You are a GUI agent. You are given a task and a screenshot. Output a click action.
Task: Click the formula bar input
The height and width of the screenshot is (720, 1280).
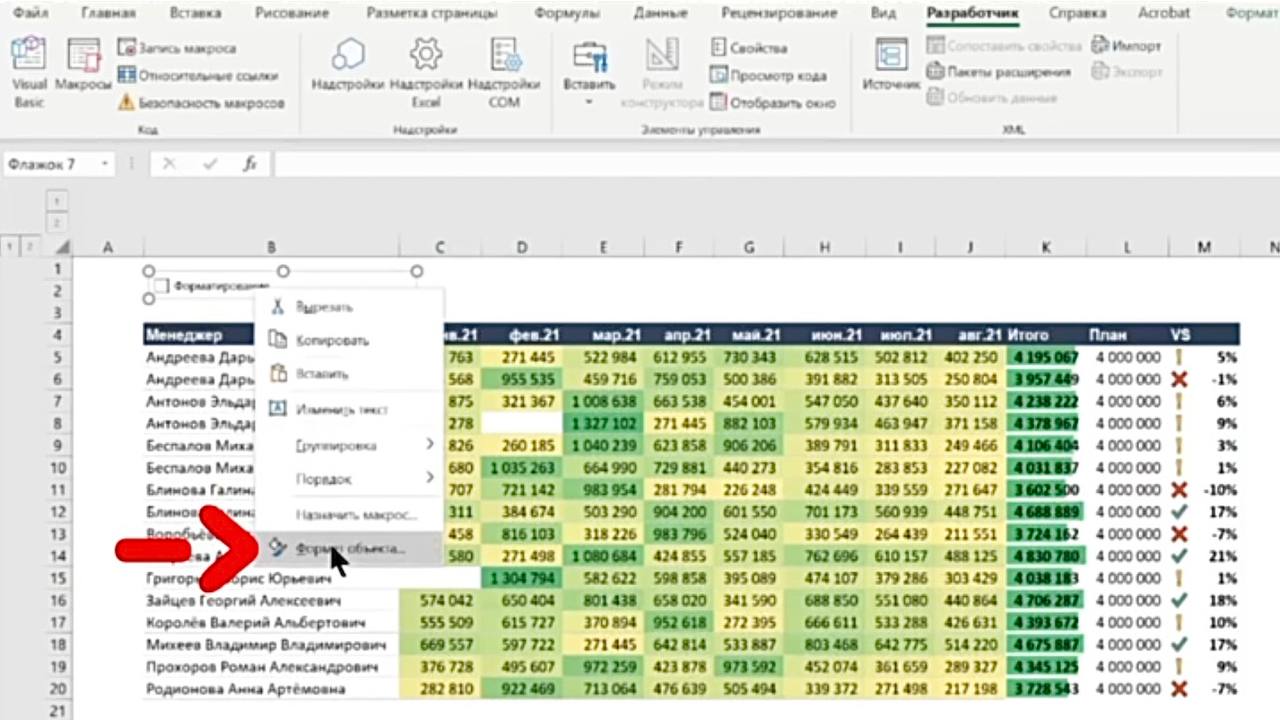click(x=776, y=164)
